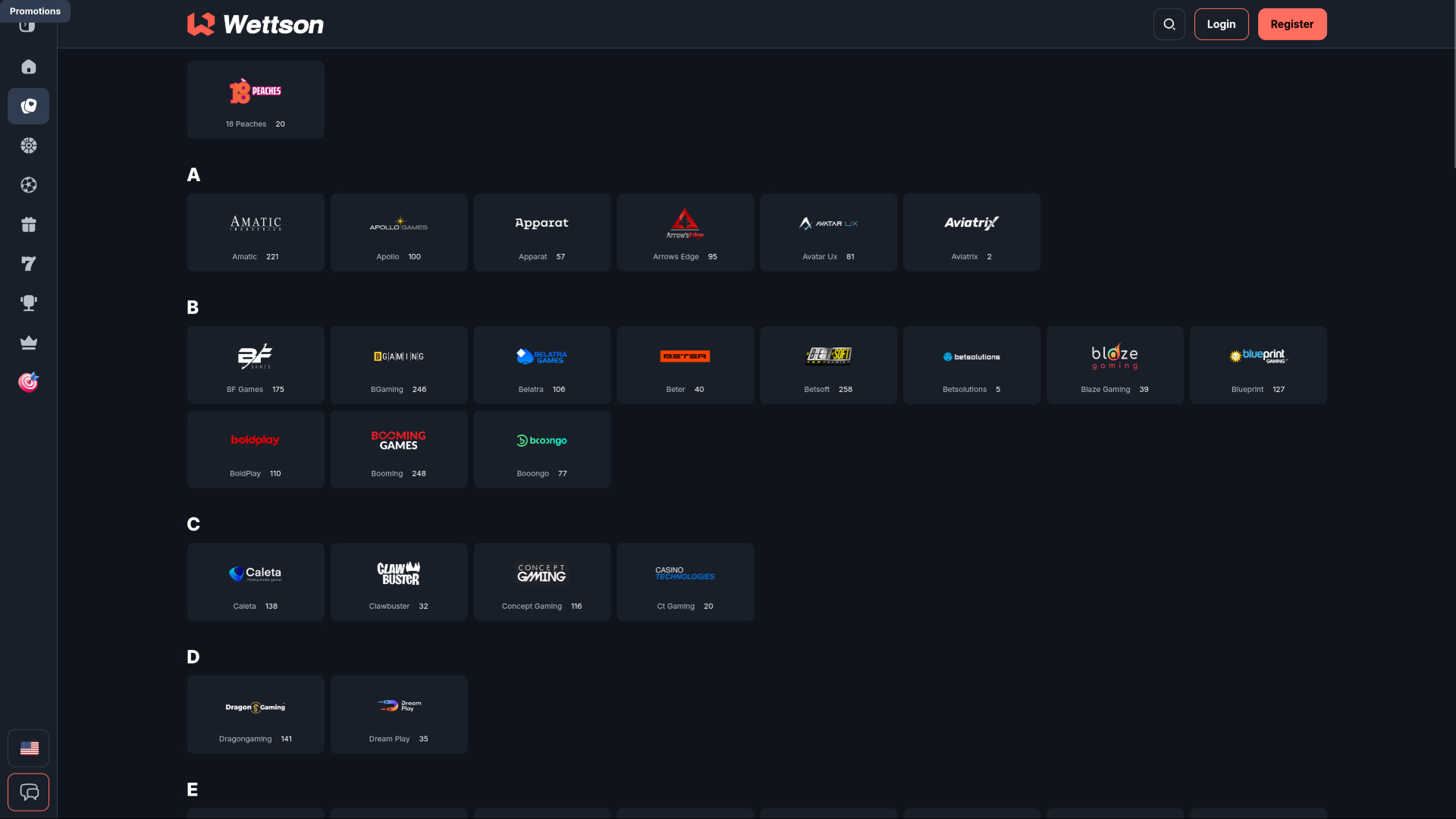Open the Booongo provider card
The image size is (1456, 819).
542,449
